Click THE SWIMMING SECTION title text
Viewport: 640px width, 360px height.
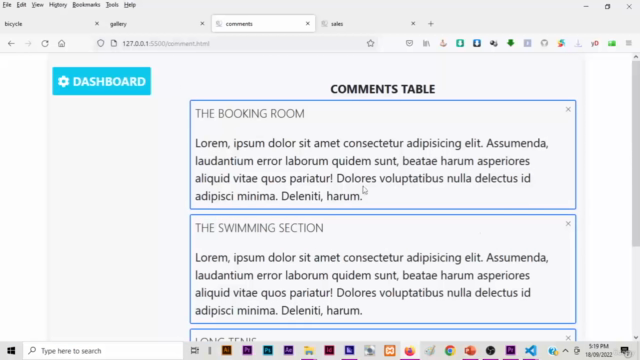[259, 228]
